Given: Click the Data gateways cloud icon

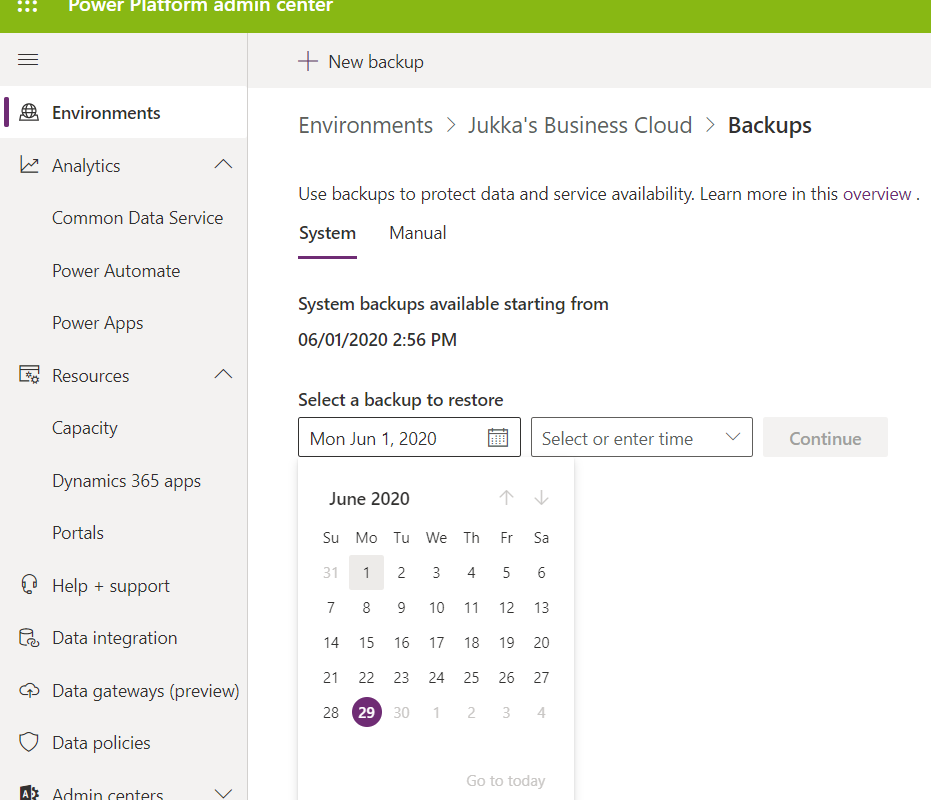Looking at the screenshot, I should (x=29, y=690).
